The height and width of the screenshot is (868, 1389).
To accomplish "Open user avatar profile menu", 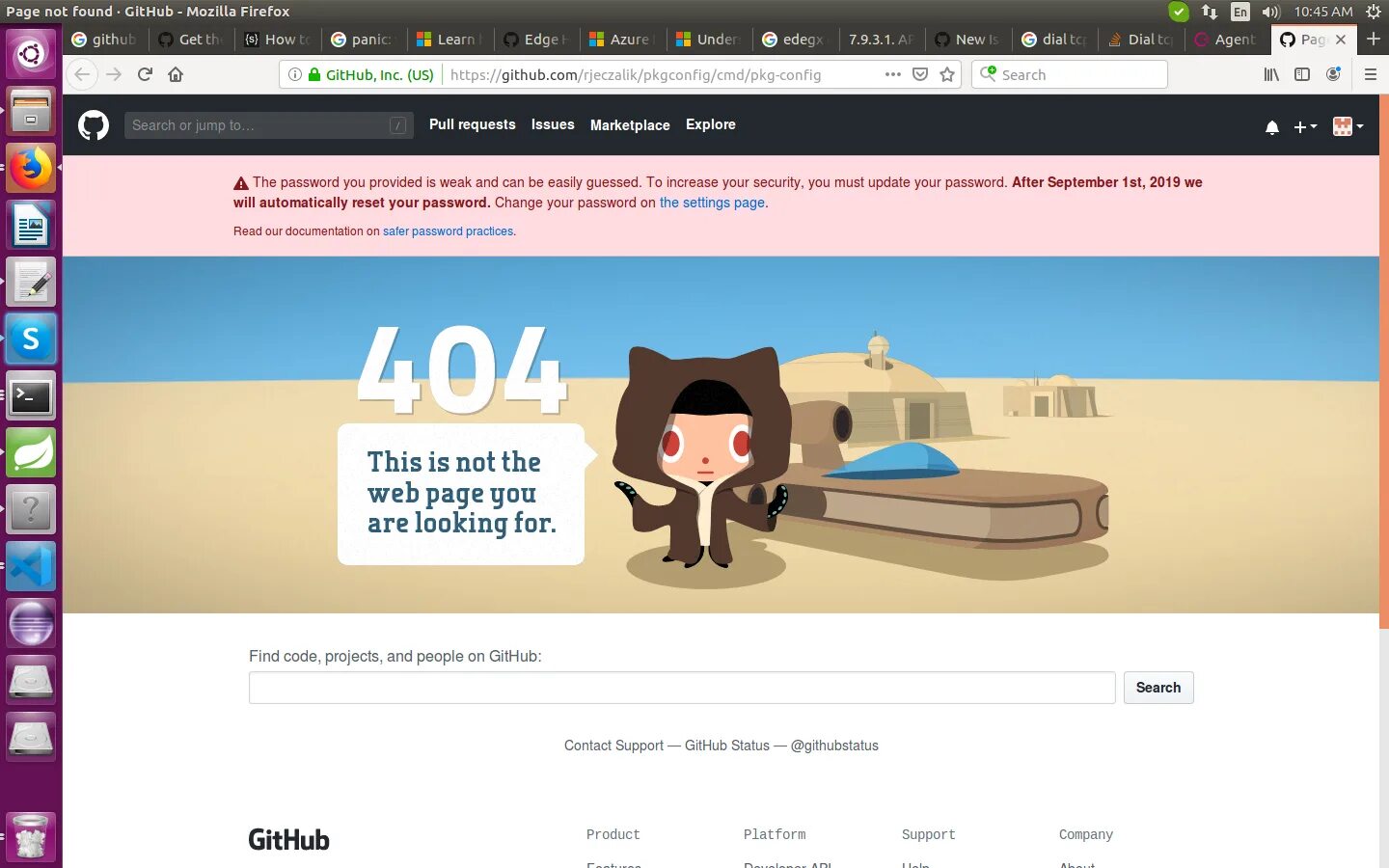I will click(x=1348, y=126).
